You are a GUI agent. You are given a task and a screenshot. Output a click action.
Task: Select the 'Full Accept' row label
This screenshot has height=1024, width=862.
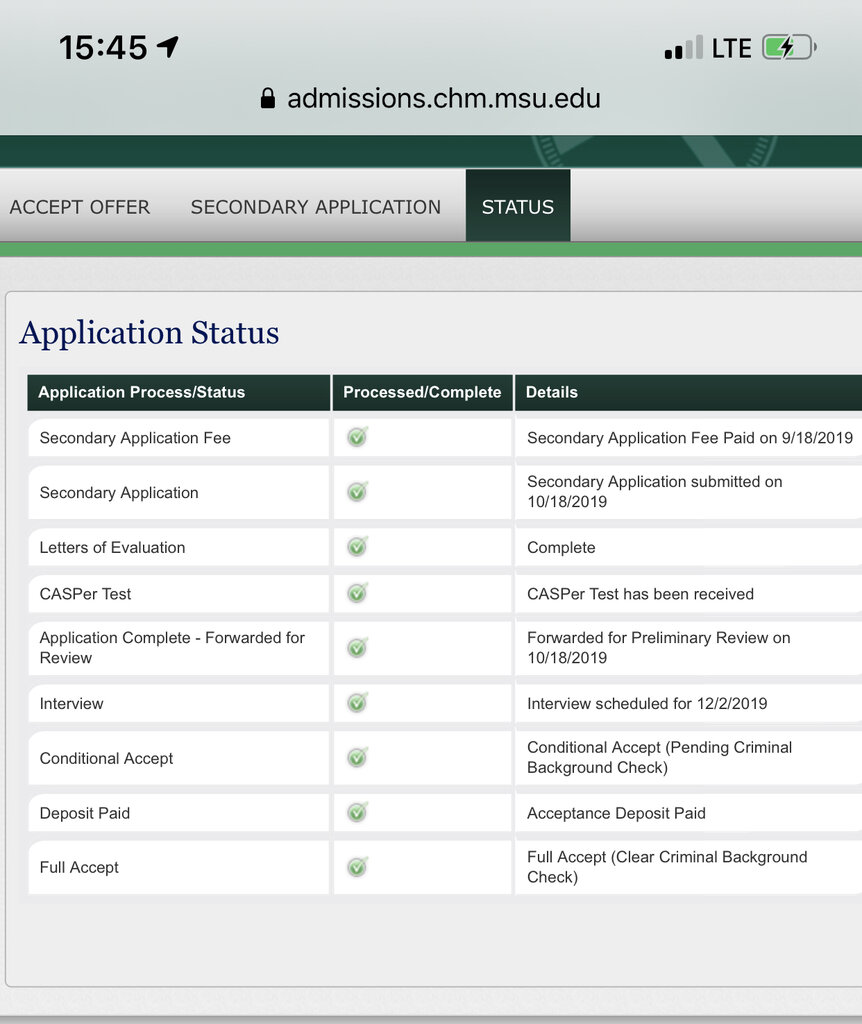click(x=79, y=868)
